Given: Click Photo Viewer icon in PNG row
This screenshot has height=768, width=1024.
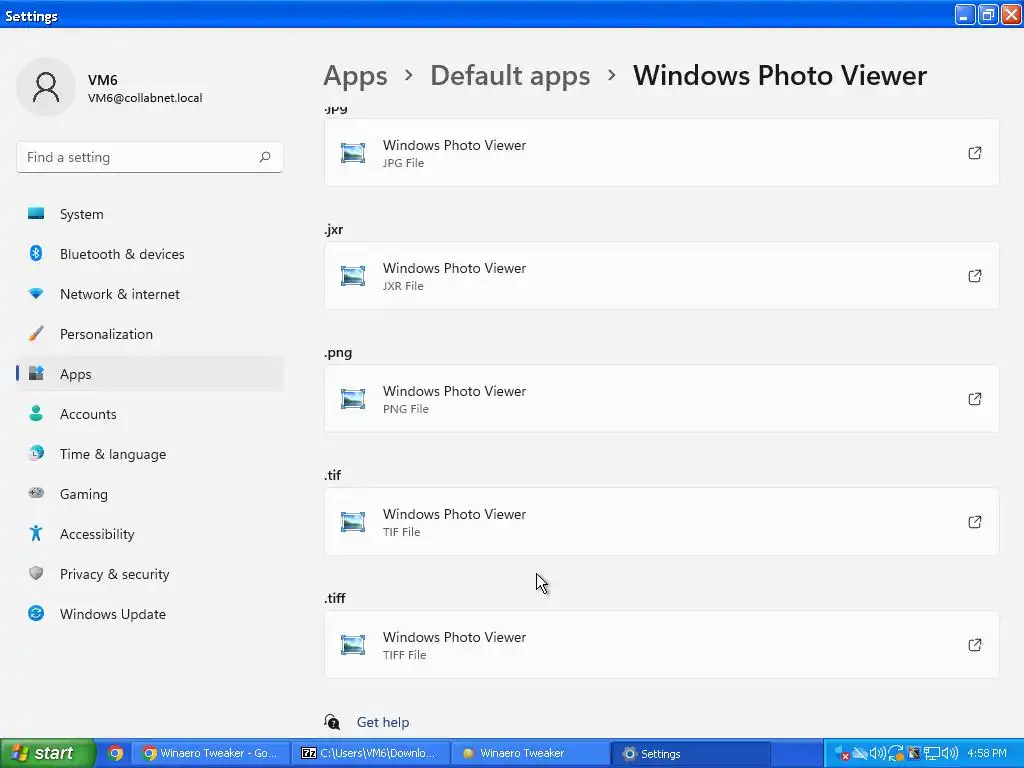Looking at the screenshot, I should coord(353,398).
